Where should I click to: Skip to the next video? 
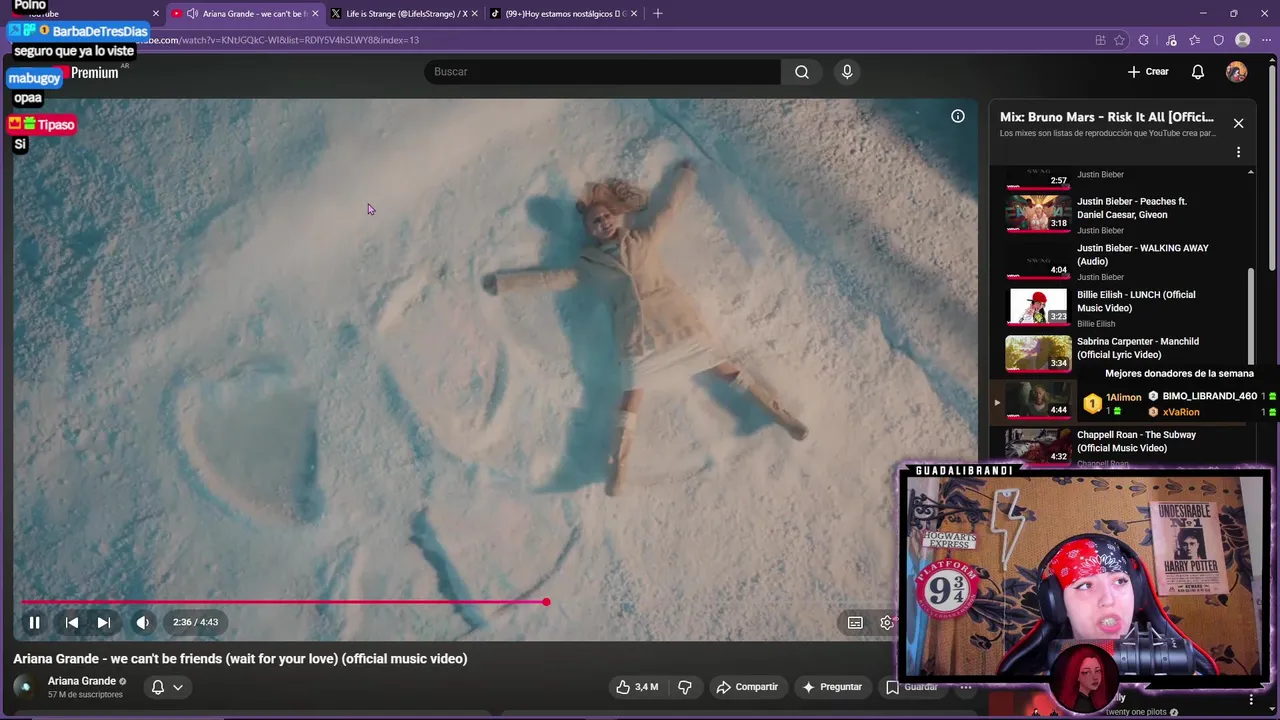pos(103,622)
